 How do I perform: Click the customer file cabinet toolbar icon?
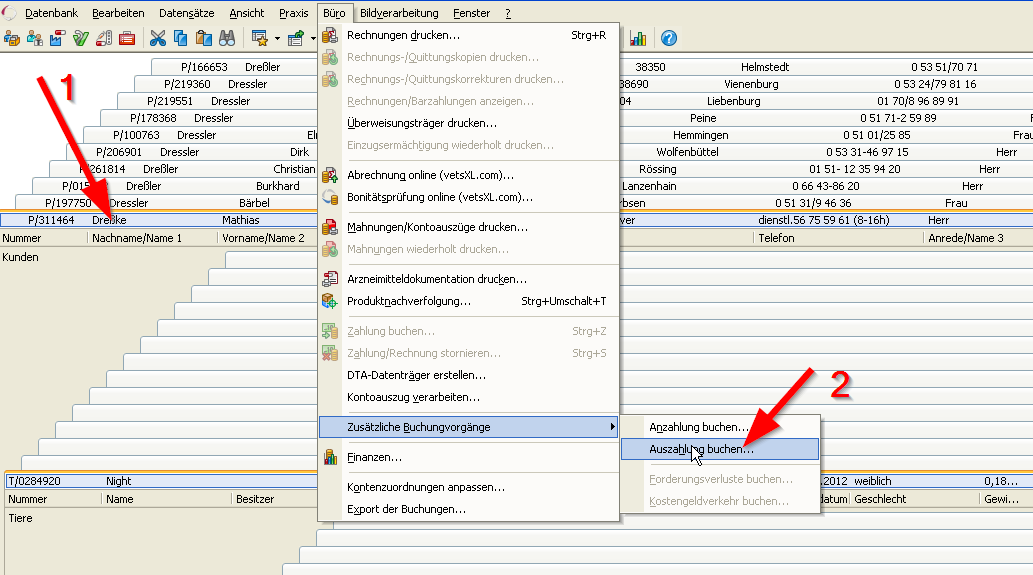click(x=11, y=38)
